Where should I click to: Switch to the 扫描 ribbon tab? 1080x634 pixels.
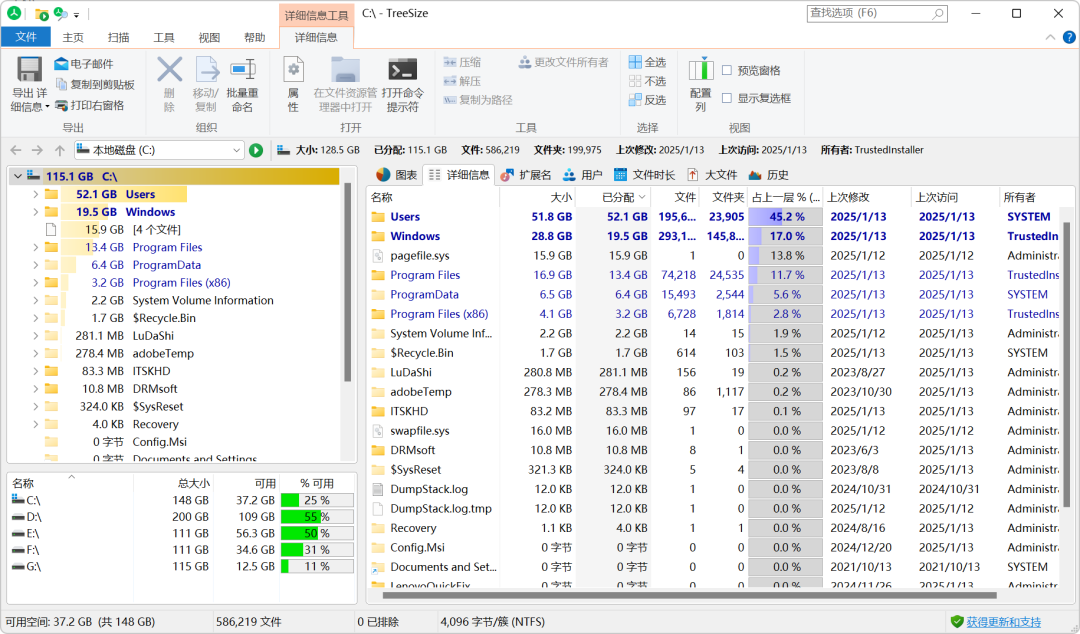pyautogui.click(x=118, y=37)
